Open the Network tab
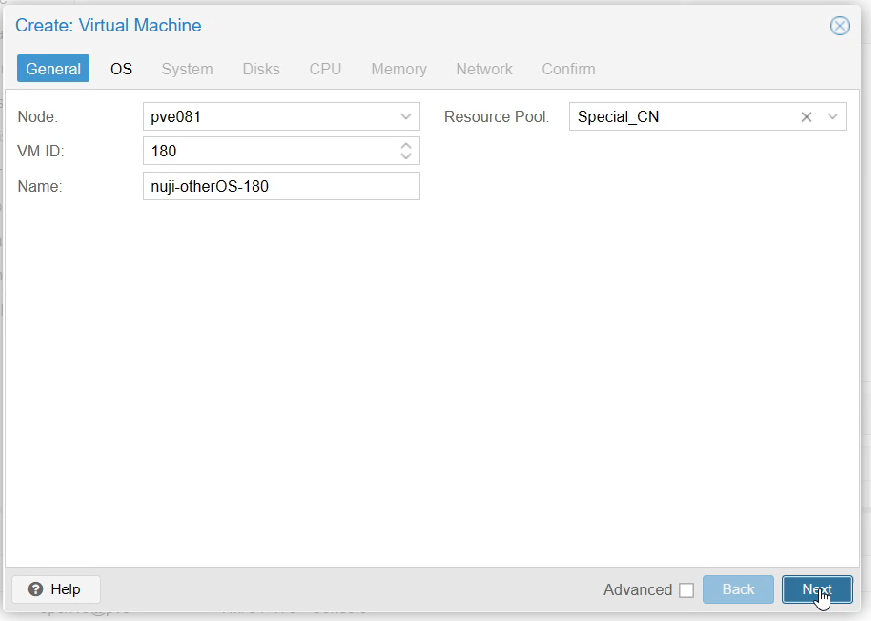Screen dimensions: 871x621 pos(484,68)
